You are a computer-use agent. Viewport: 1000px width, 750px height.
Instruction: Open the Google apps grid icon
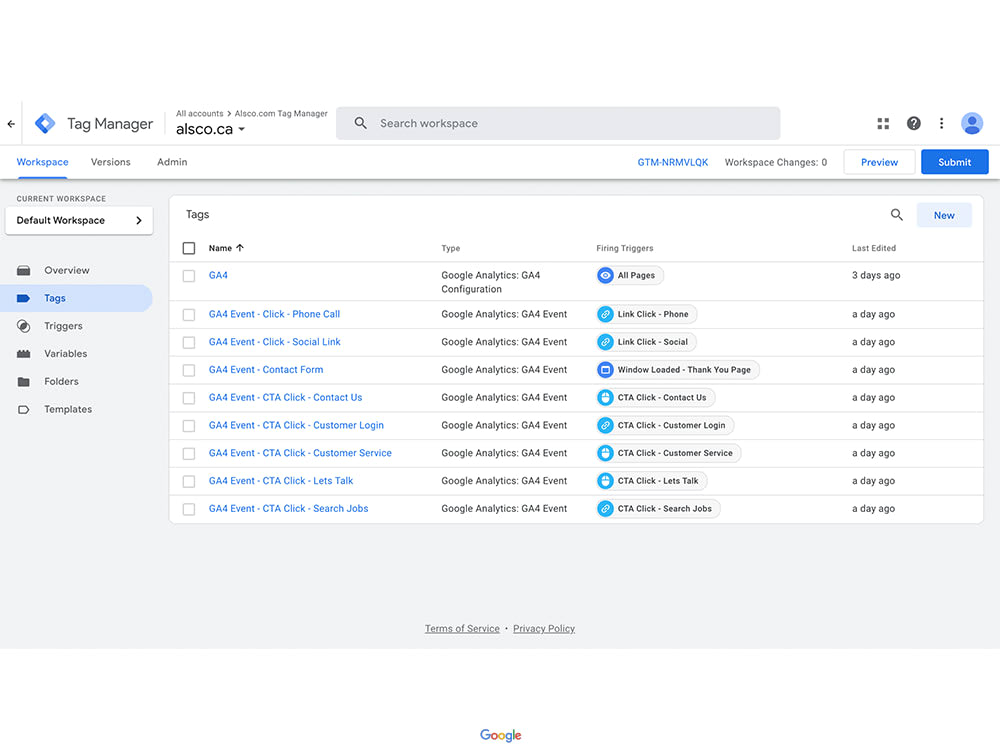(883, 123)
